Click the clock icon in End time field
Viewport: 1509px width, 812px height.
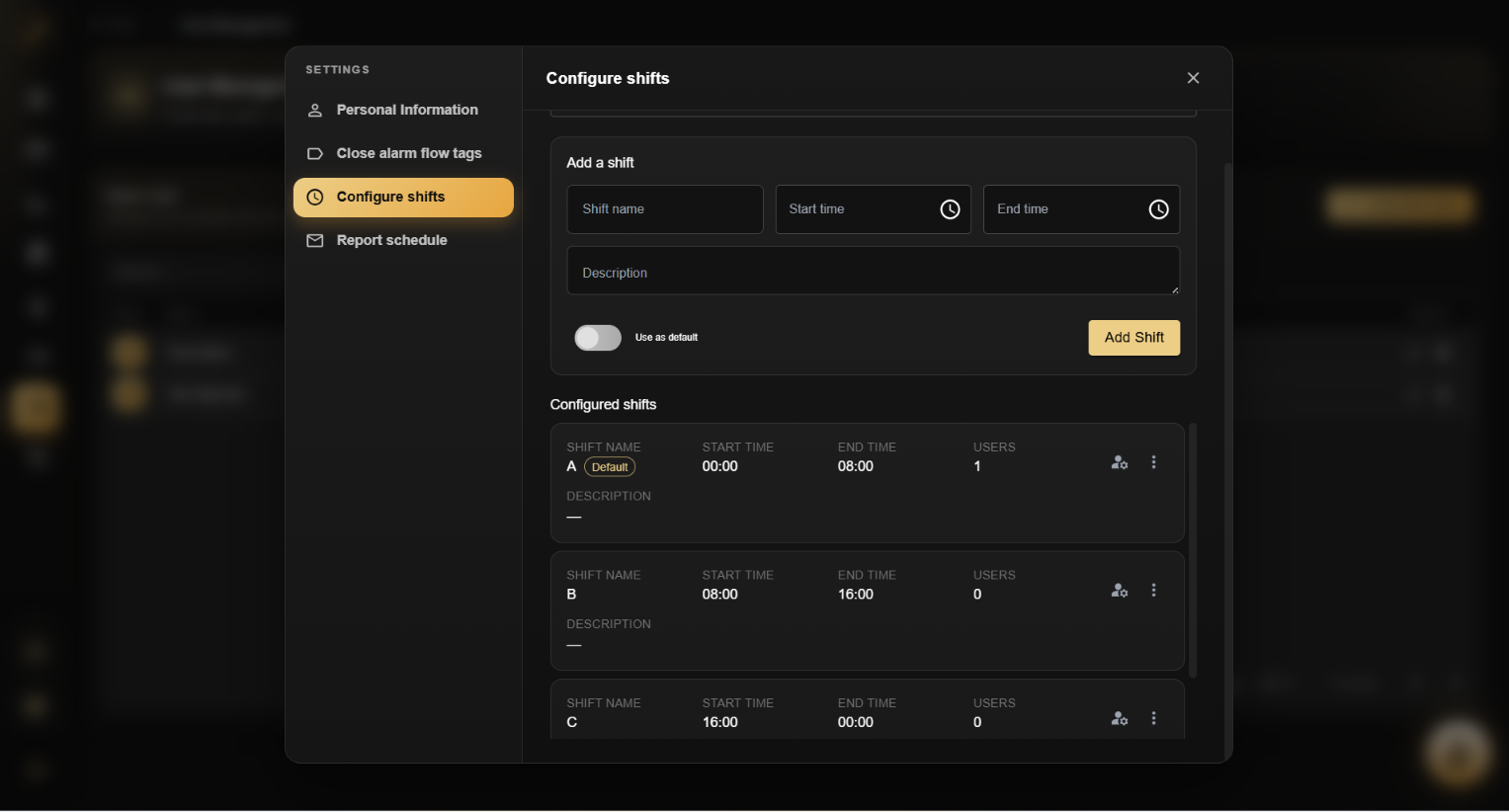click(x=1158, y=209)
